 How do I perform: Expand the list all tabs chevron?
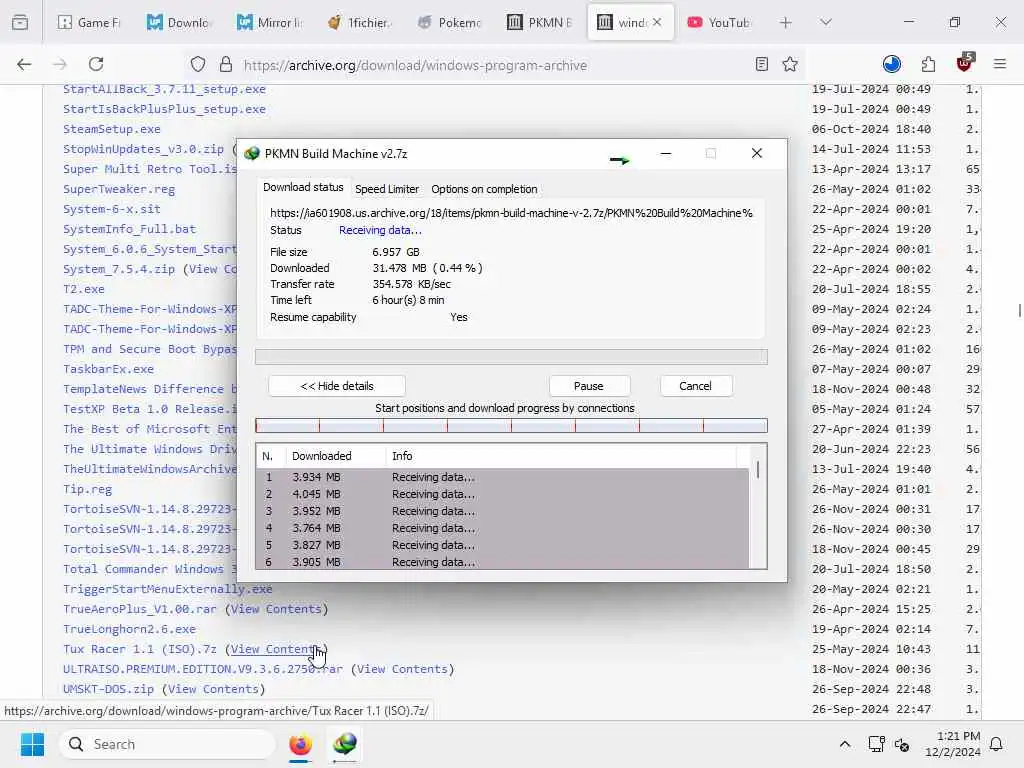tap(826, 22)
